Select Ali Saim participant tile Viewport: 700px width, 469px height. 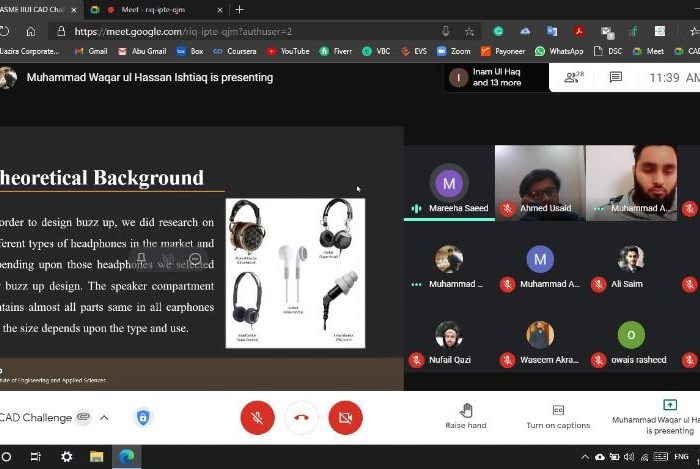631,266
